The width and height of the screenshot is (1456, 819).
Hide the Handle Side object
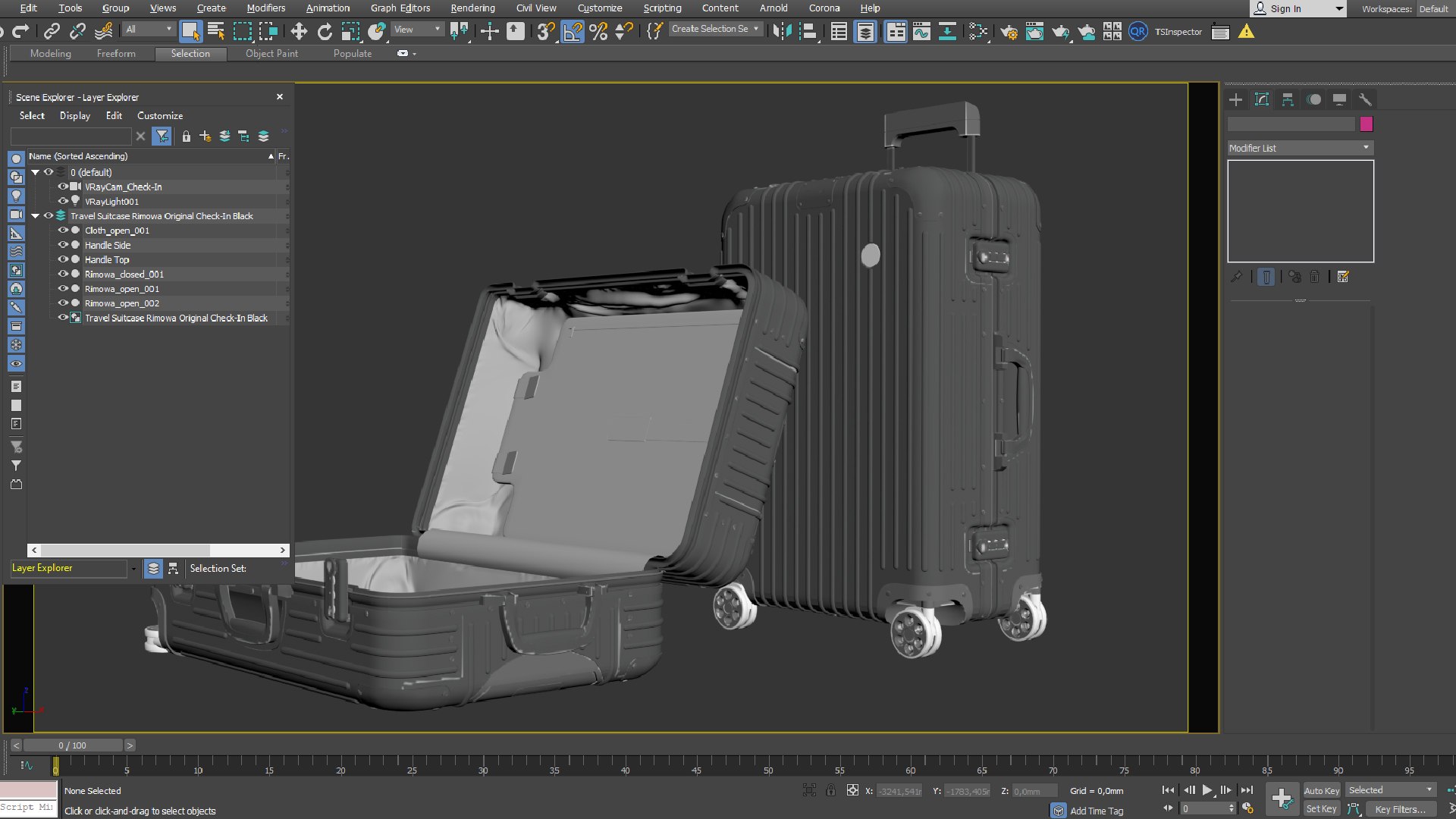(x=63, y=245)
